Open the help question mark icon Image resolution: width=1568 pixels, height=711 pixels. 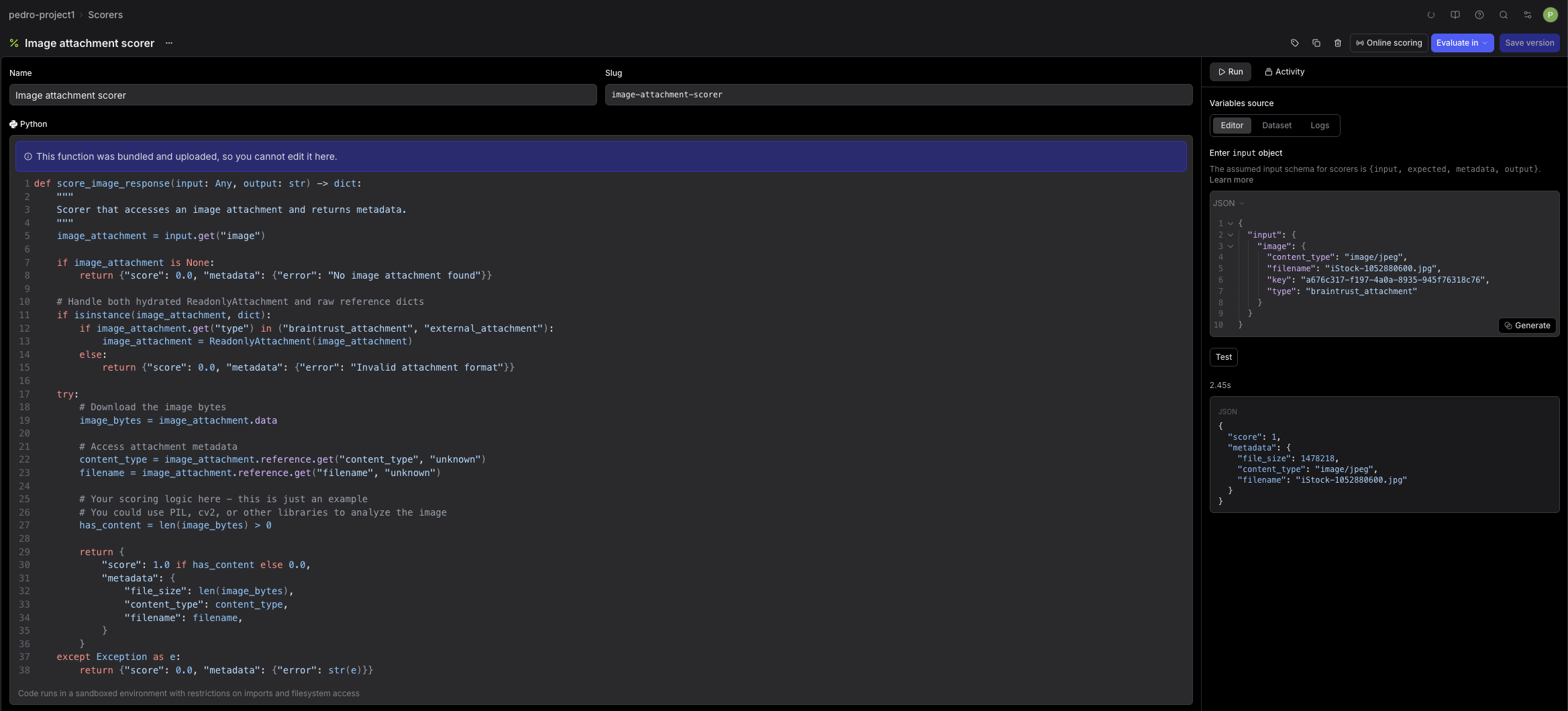[x=1479, y=15]
